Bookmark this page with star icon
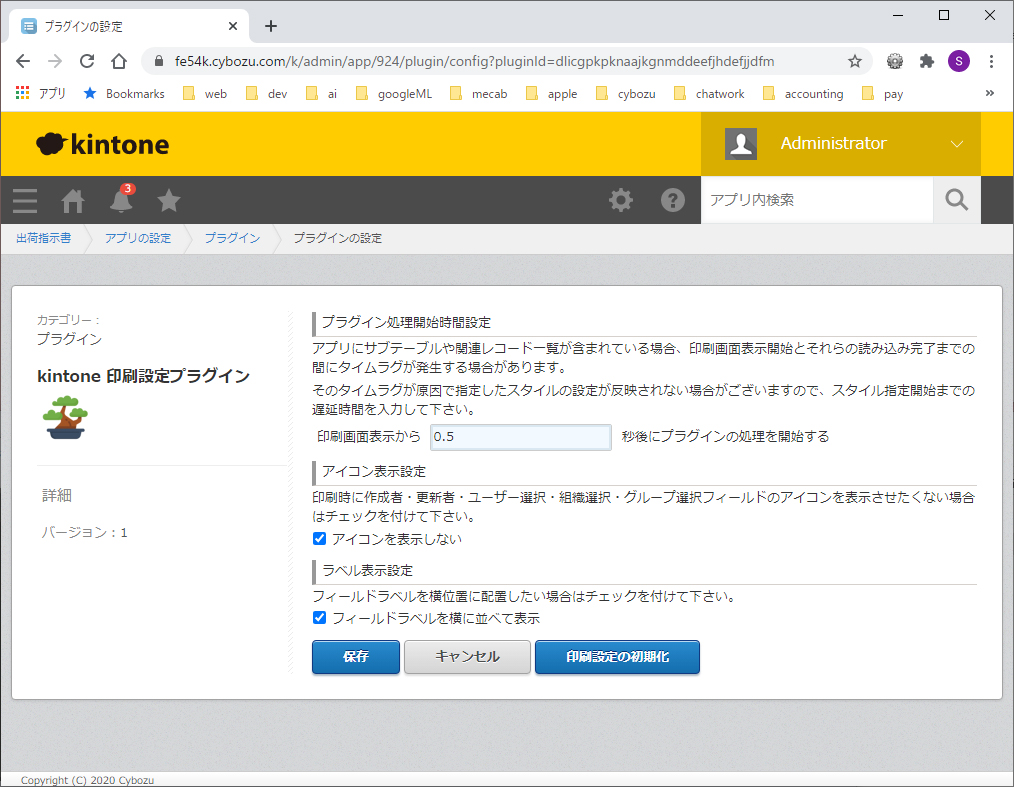Viewport: 1014px width, 787px height. click(x=855, y=61)
